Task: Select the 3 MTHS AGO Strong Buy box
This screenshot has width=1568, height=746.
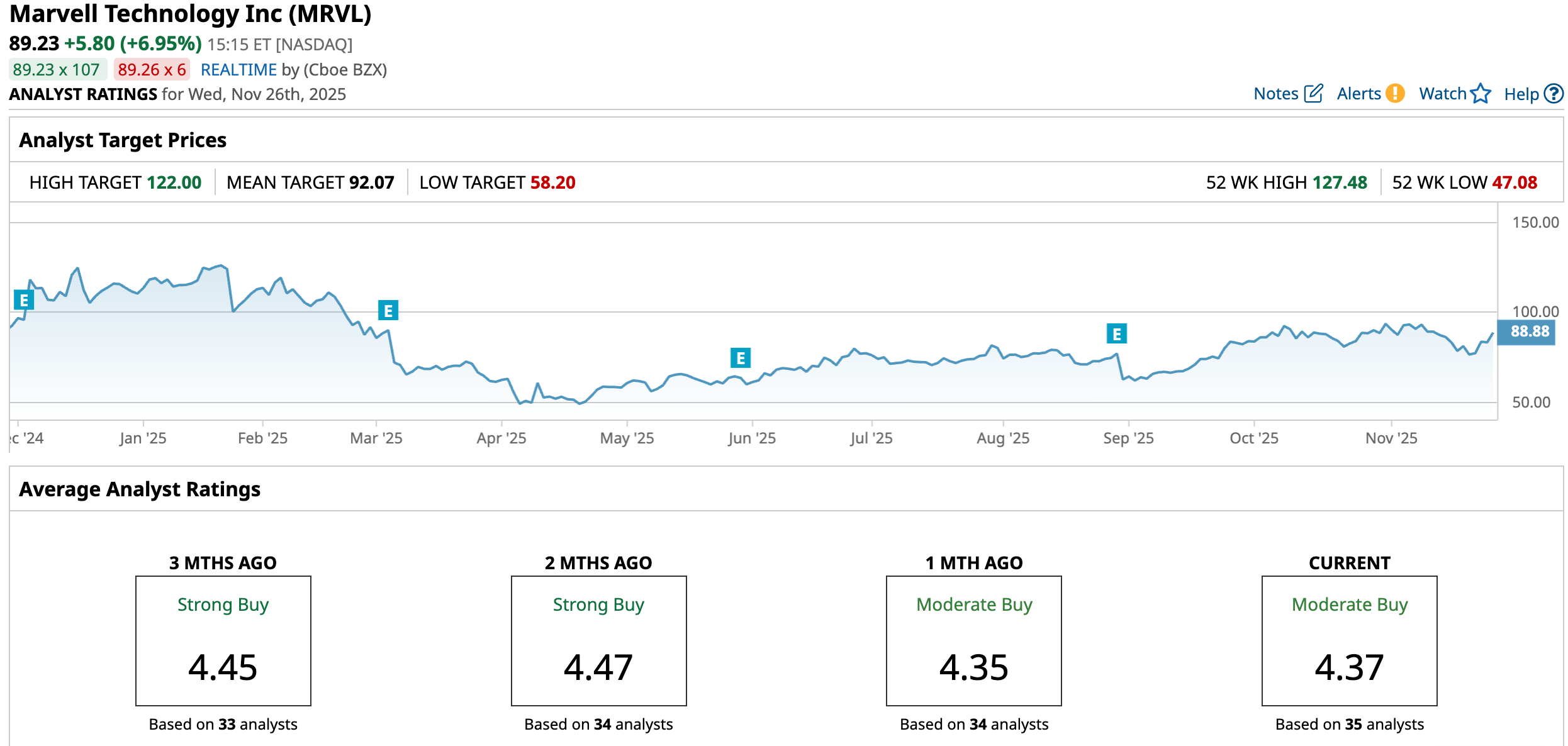Action: 223,640
